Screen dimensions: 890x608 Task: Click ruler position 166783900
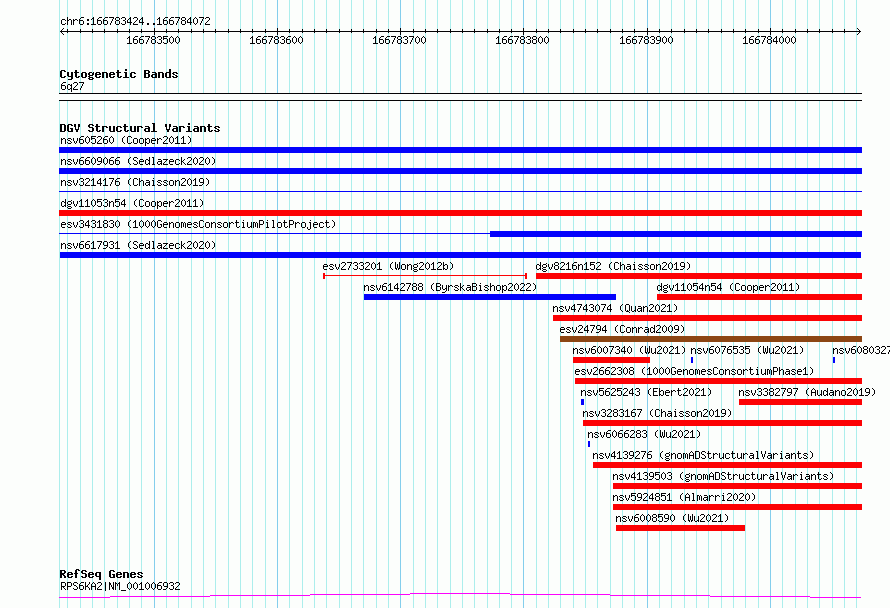[646, 40]
